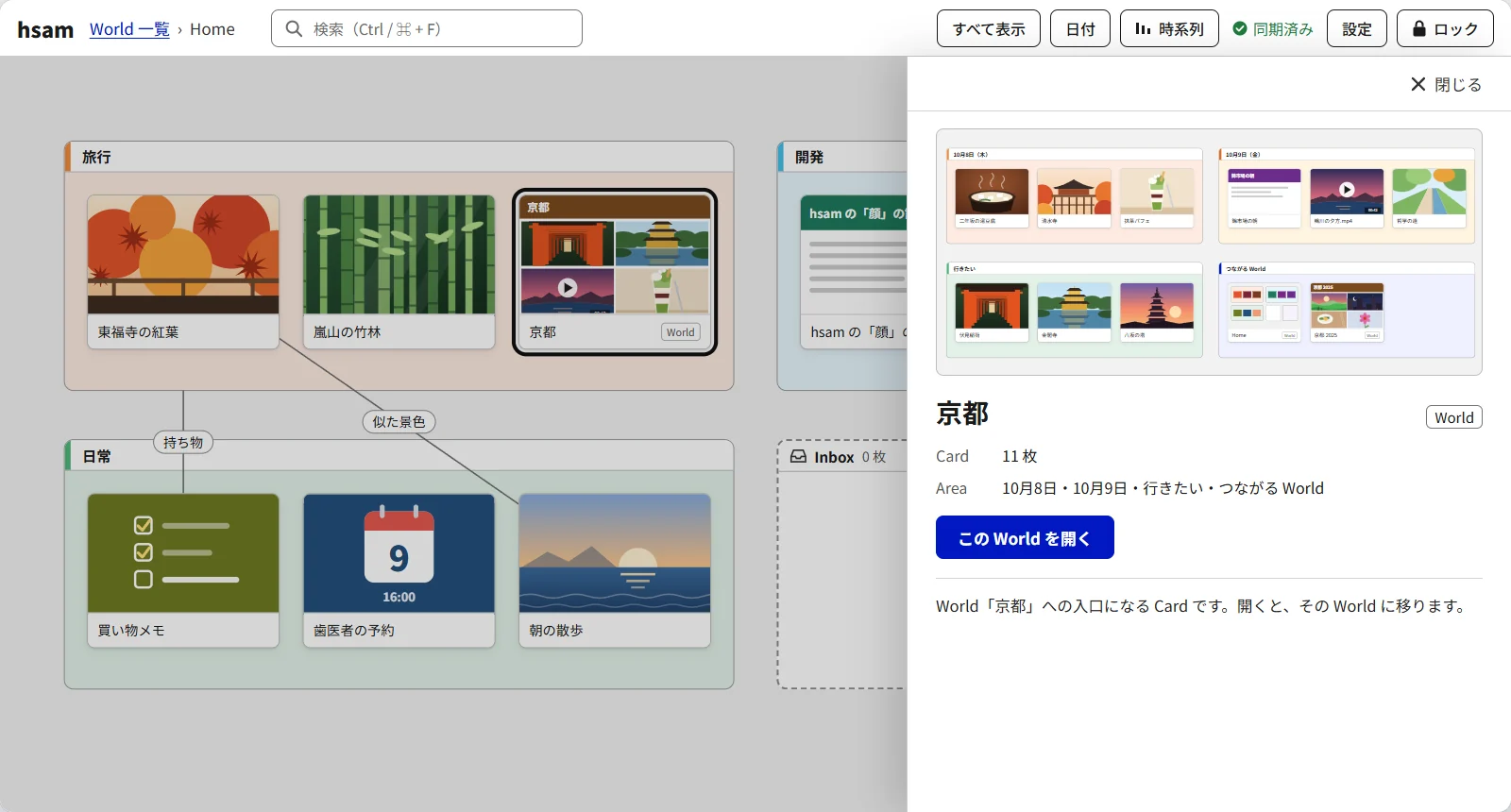Close the detail panel with 閉じる
1511x812 pixels.
(1446, 85)
